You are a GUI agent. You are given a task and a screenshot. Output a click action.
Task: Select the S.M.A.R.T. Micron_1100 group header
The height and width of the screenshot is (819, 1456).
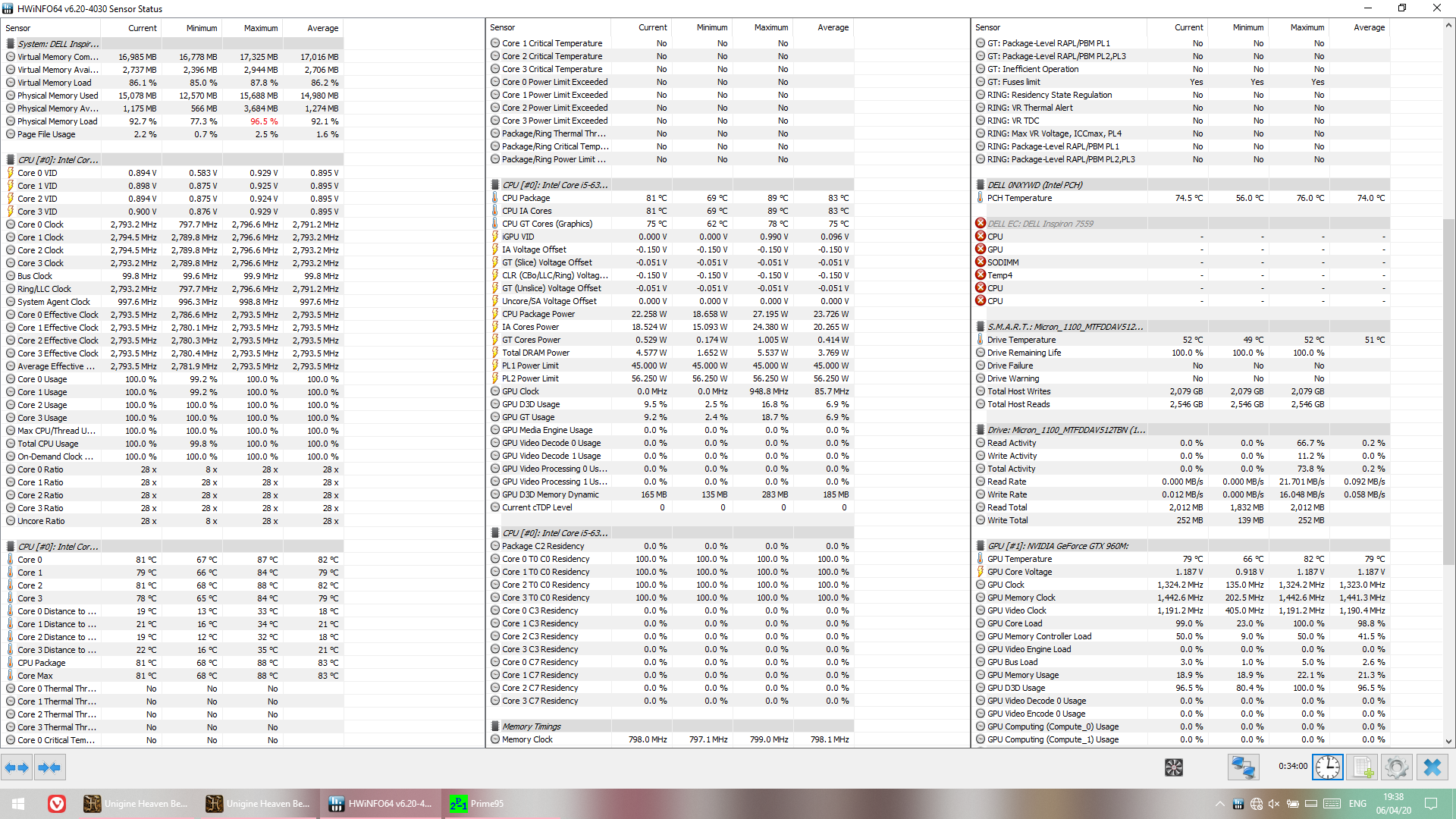tap(1182, 327)
